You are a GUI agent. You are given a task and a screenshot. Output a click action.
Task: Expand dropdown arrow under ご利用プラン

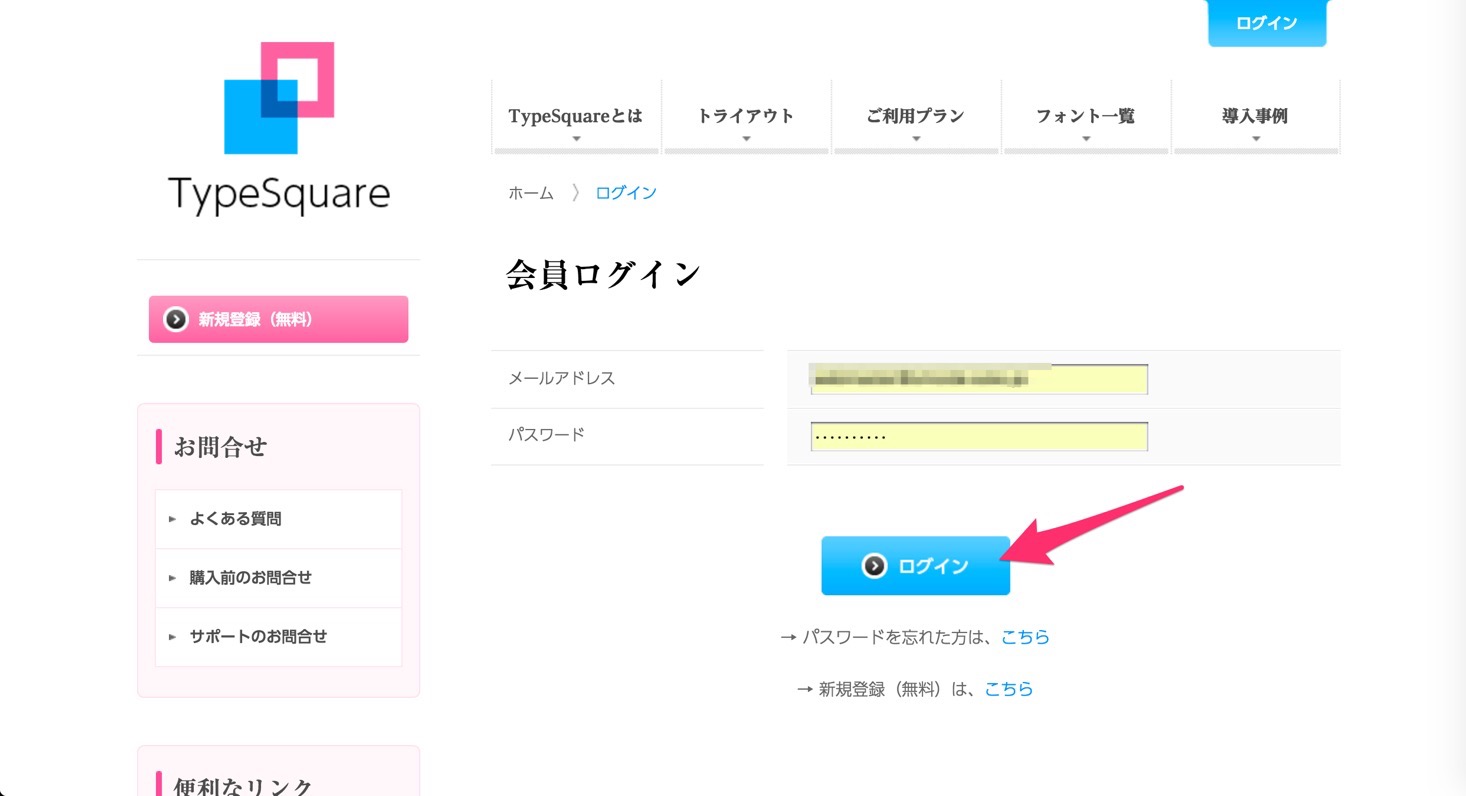tap(916, 139)
